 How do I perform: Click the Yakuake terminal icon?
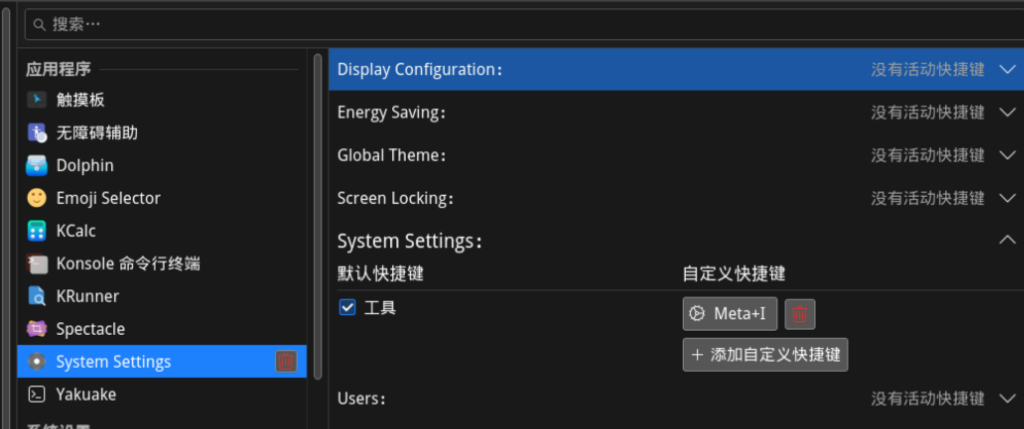(37, 394)
